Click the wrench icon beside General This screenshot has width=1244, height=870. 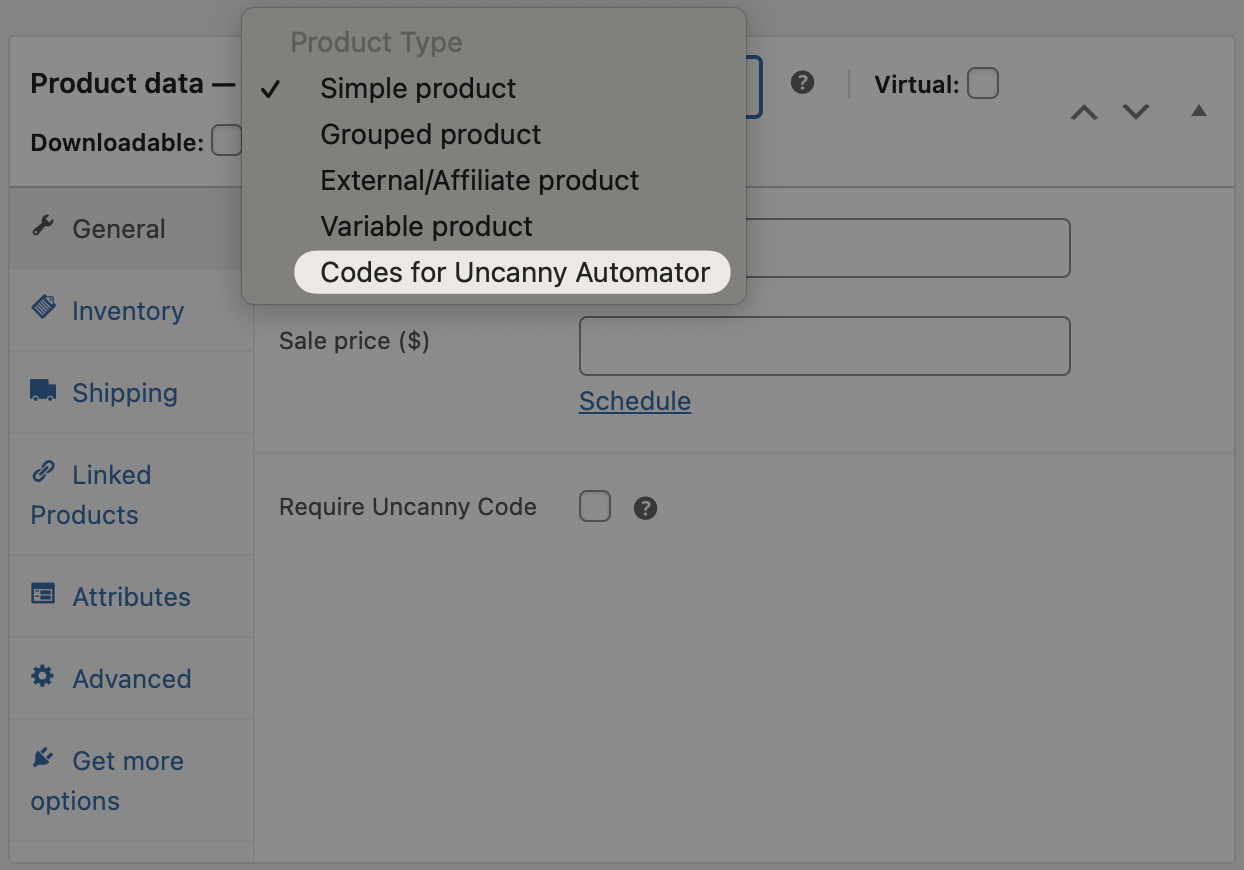[x=42, y=226]
